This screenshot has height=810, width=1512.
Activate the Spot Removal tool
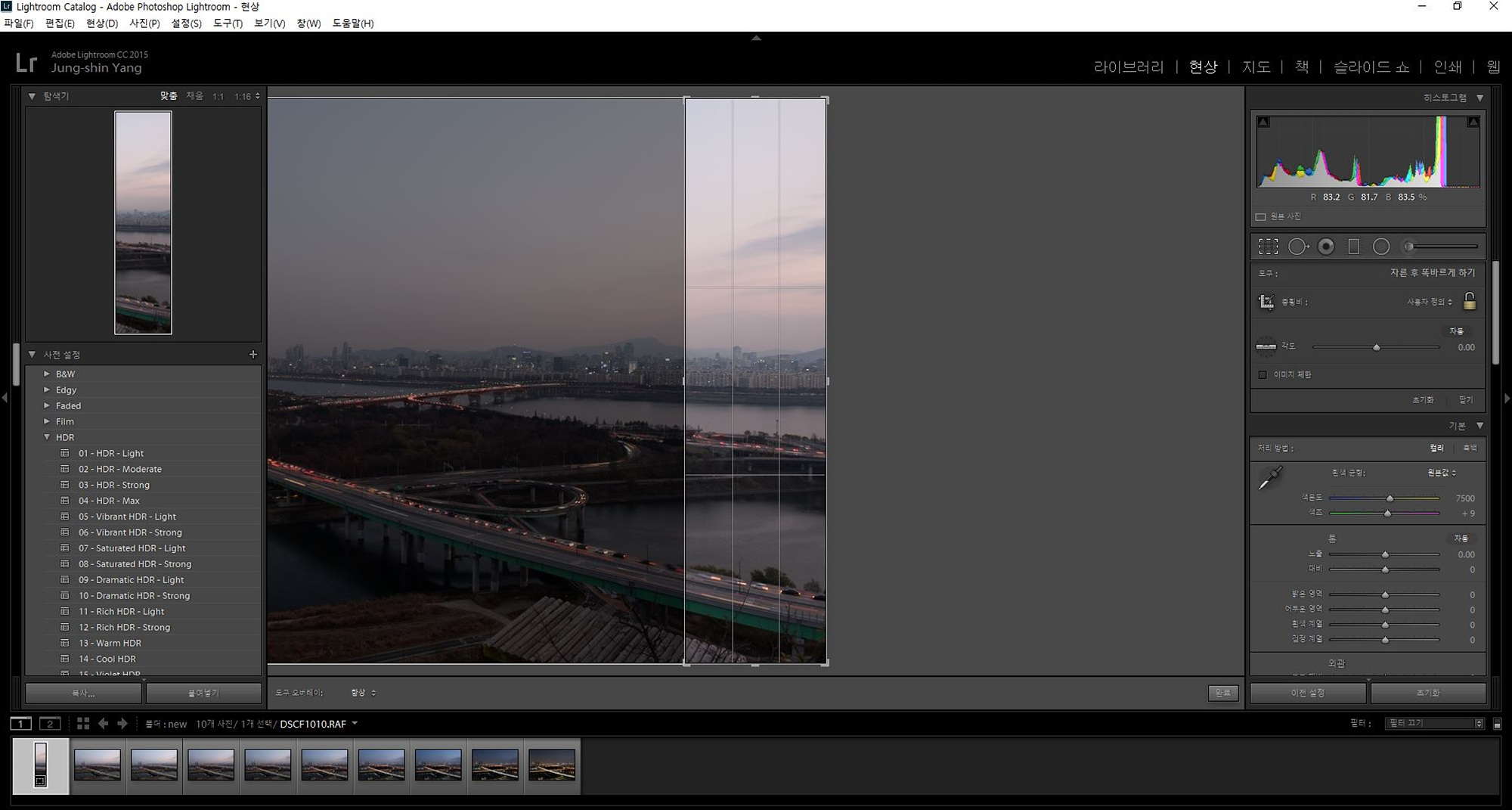tap(1298, 247)
